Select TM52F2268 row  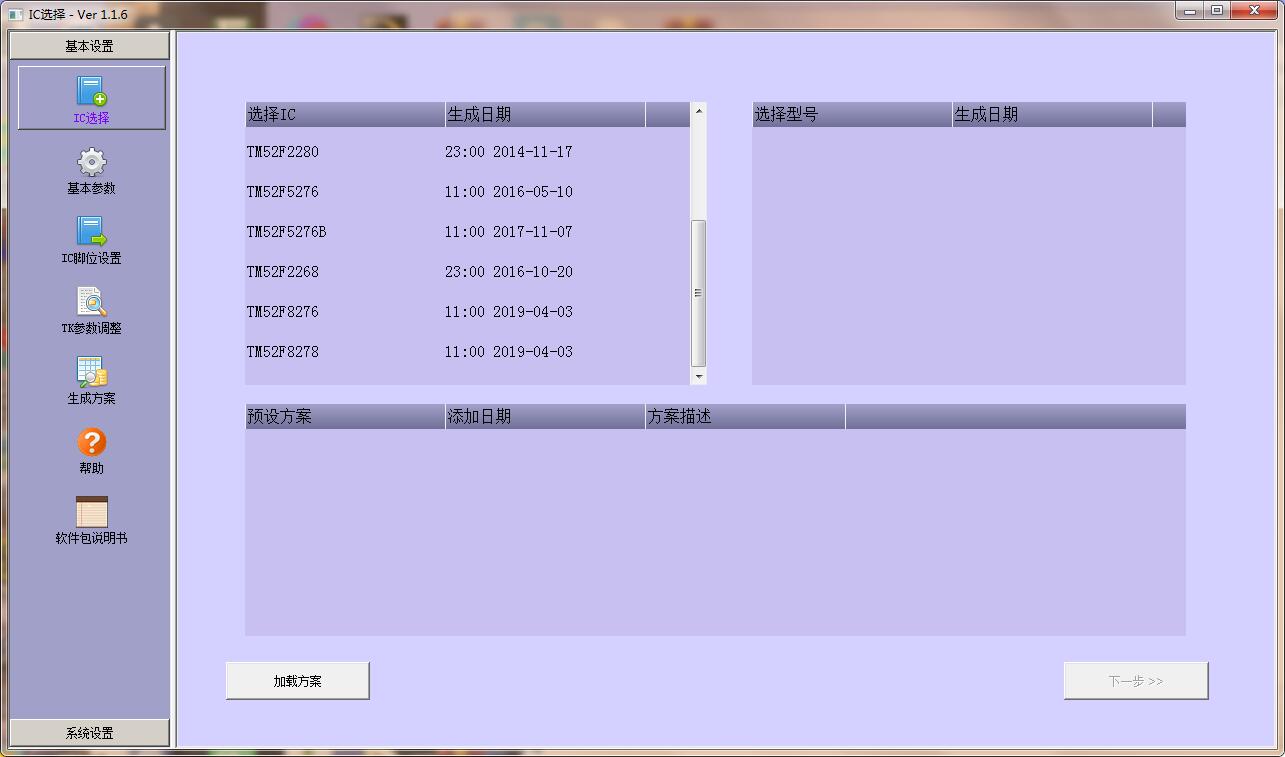(467, 272)
